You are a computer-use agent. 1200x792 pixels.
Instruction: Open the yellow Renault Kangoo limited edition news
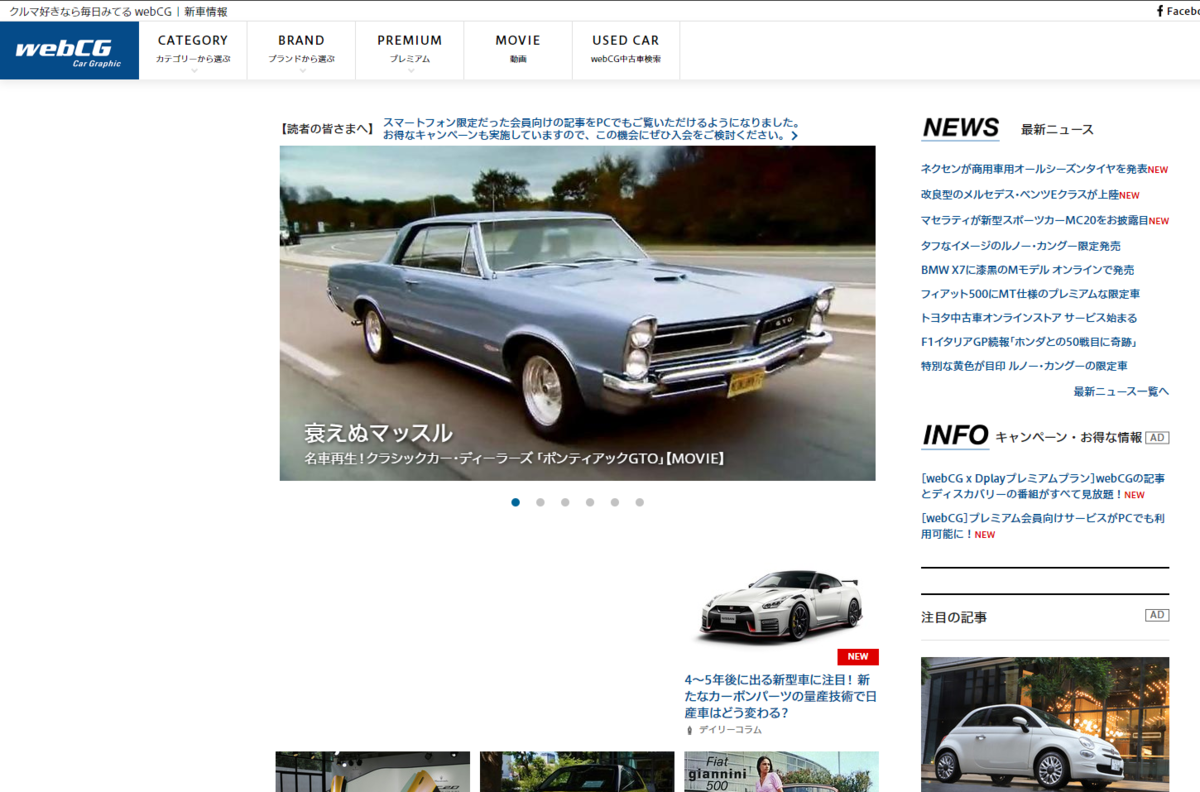point(1024,365)
